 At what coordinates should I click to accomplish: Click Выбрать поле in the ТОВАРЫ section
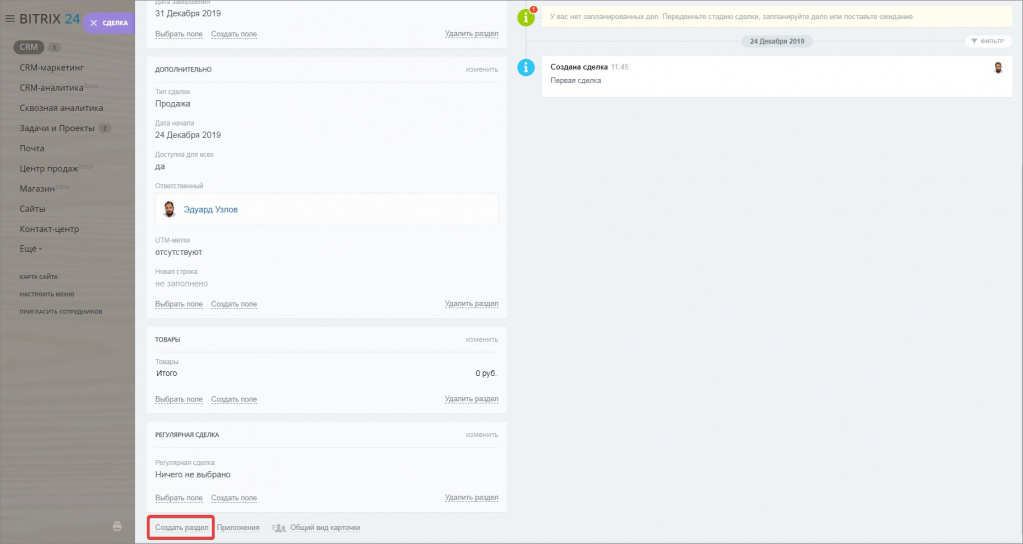[x=179, y=399]
